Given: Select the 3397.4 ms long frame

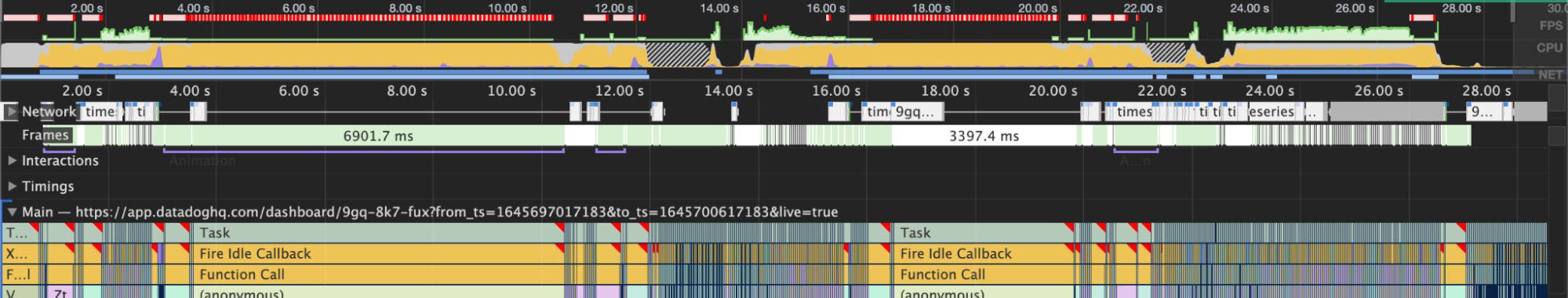Looking at the screenshot, I should (984, 136).
